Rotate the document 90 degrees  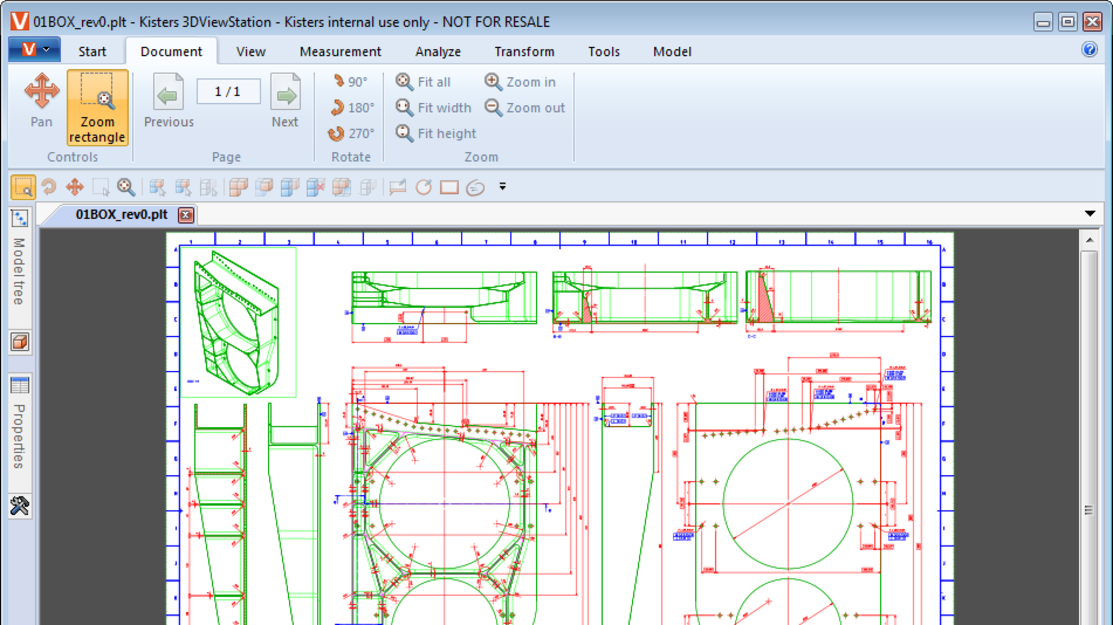(351, 82)
